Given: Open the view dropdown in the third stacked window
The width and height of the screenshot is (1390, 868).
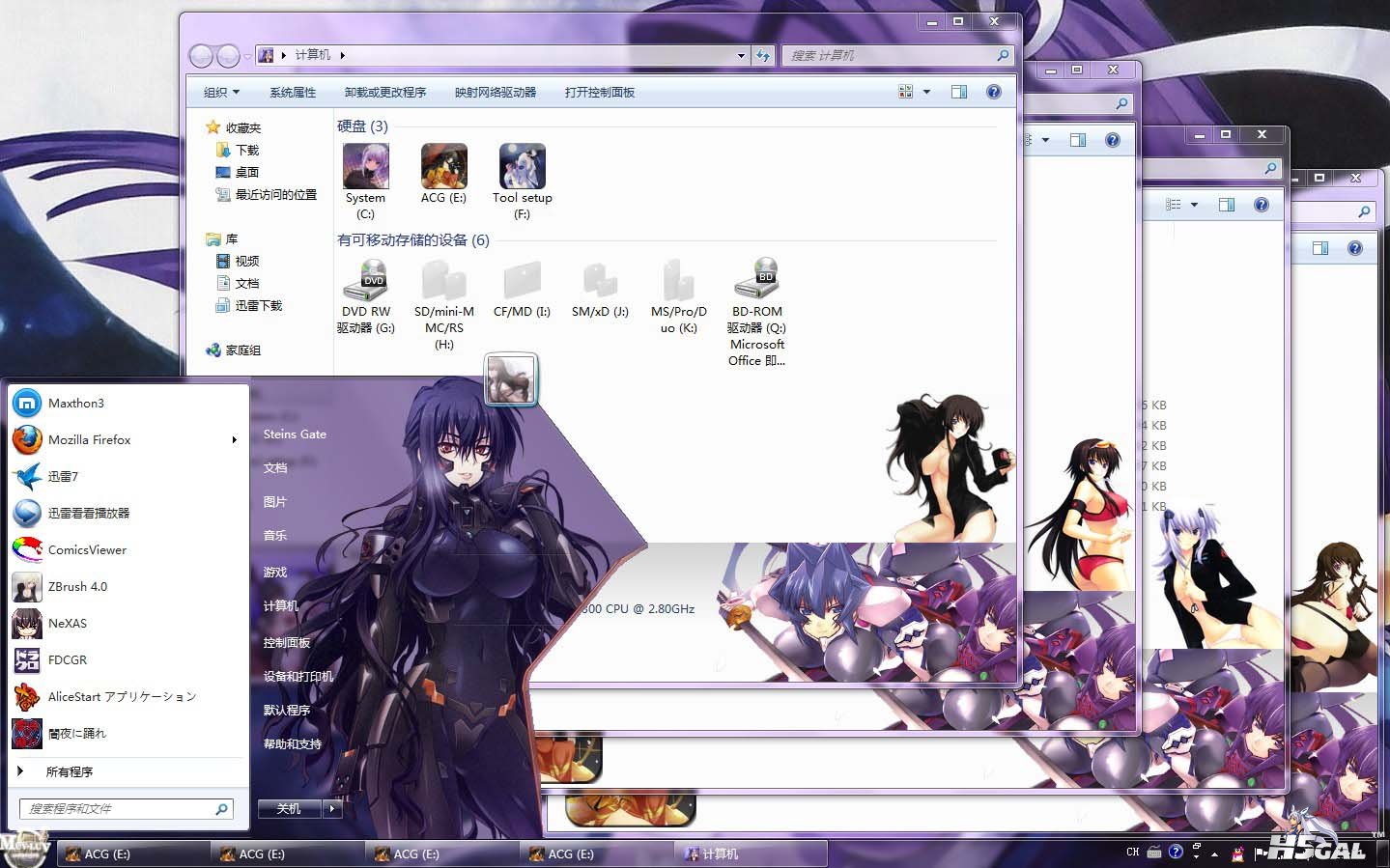Looking at the screenshot, I should 1194,205.
